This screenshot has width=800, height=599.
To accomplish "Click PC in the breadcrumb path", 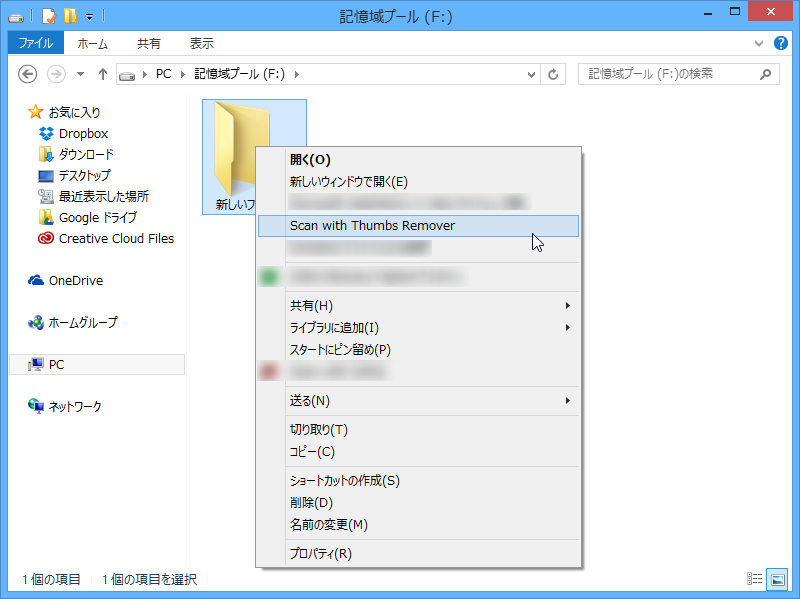I will tap(164, 73).
